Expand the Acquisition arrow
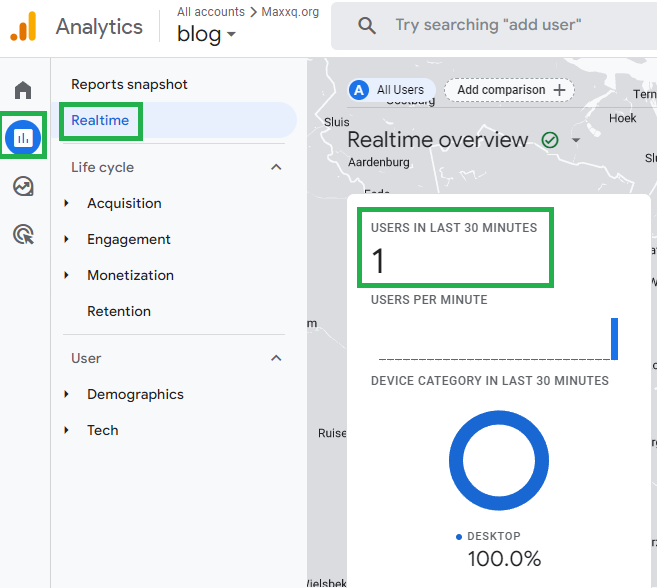This screenshot has height=588, width=657. (x=66, y=203)
